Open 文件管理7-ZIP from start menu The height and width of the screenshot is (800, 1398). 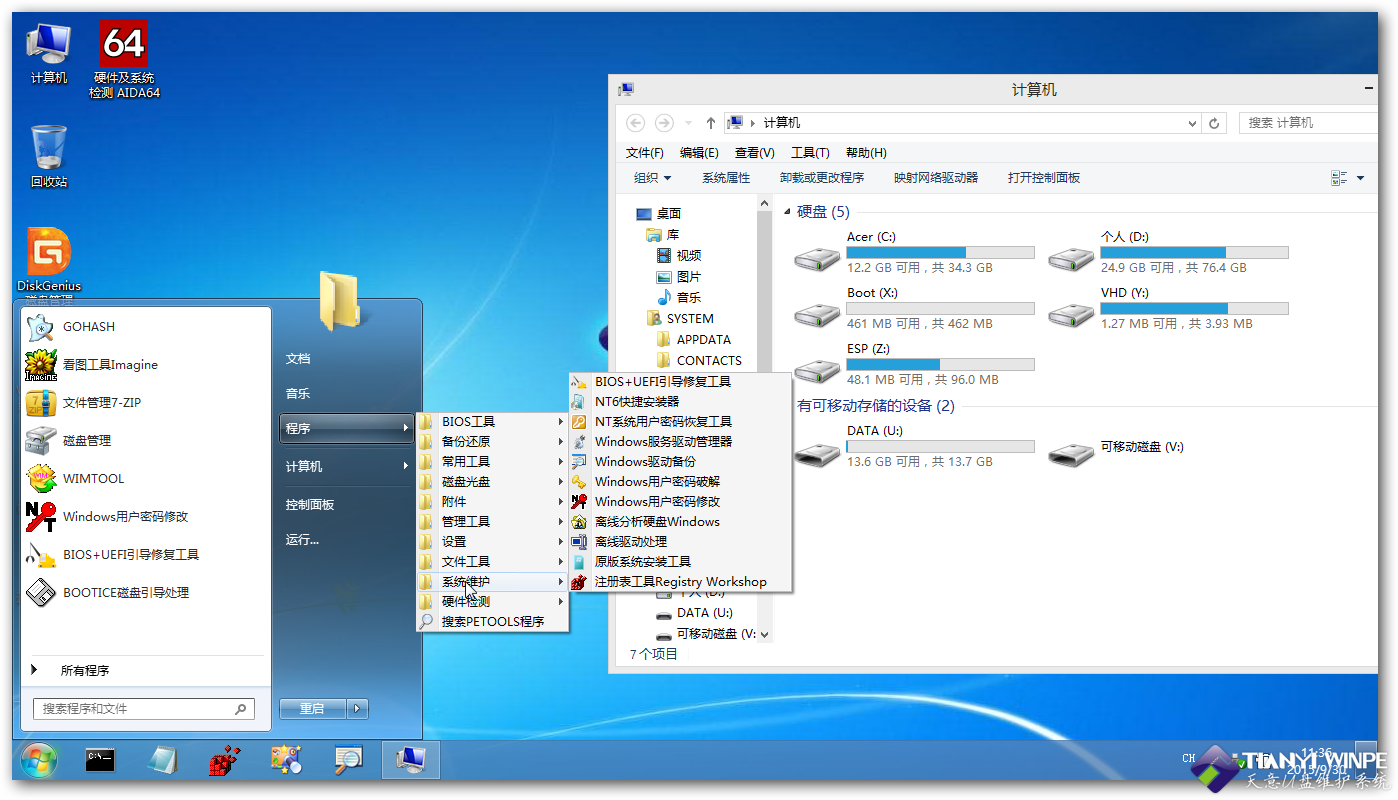click(x=146, y=403)
